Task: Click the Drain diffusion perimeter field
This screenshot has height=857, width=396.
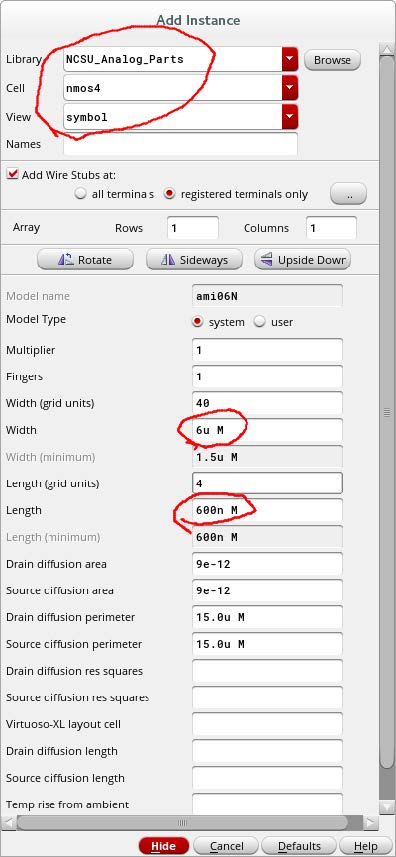Action: 268,617
